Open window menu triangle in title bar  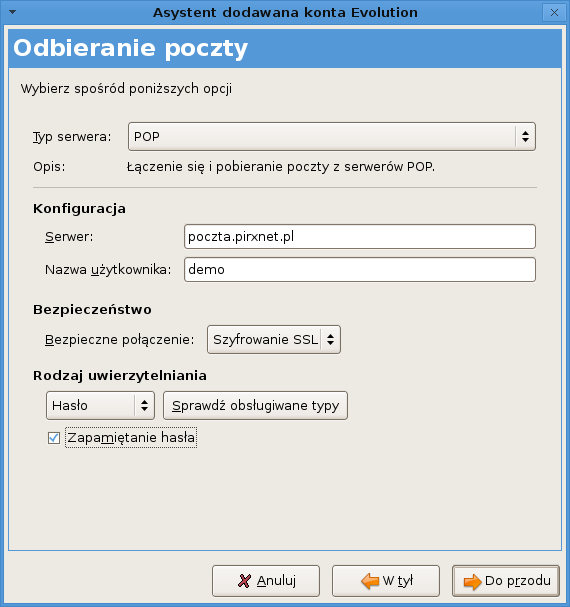click(x=12, y=12)
